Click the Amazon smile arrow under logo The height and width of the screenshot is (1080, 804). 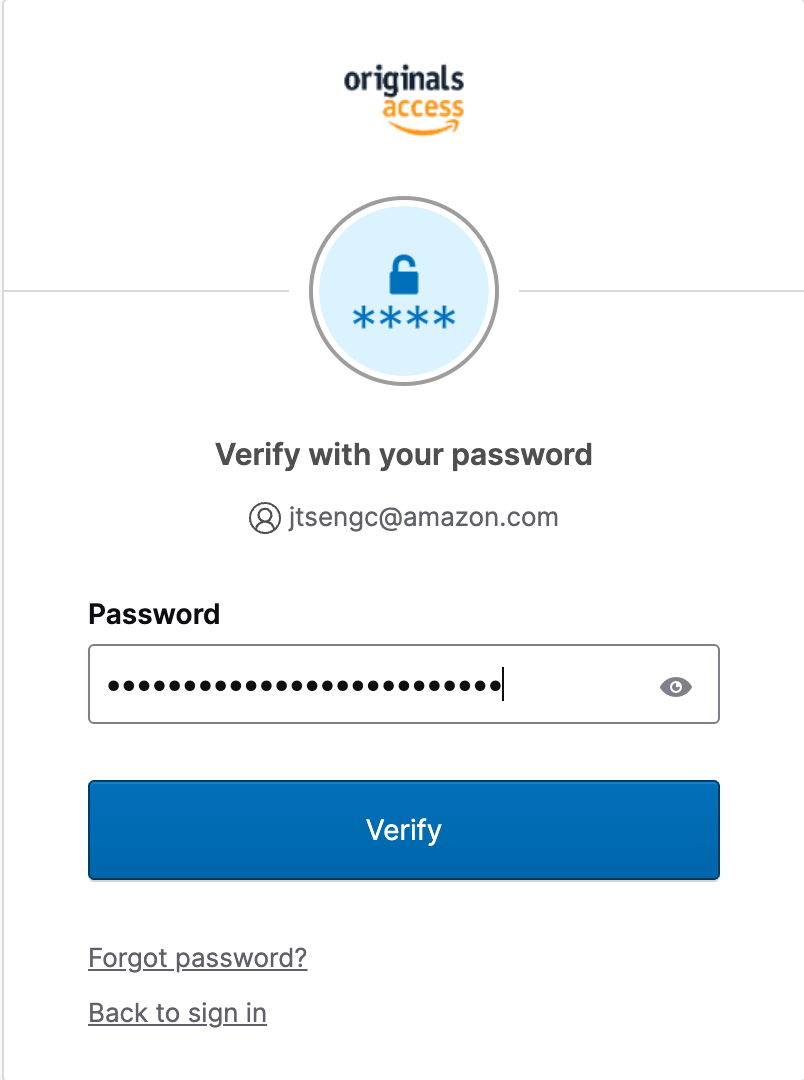tap(423, 127)
